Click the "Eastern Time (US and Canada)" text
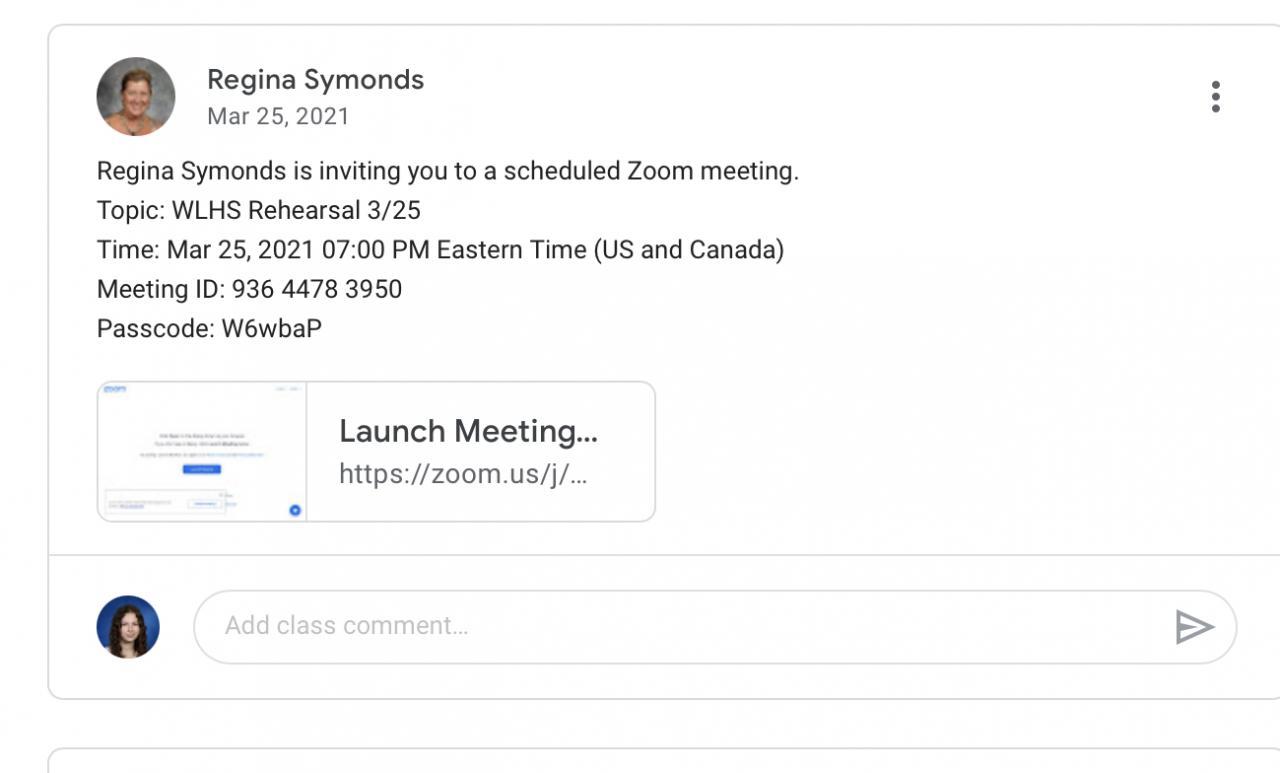Viewport: 1280px width, 773px height. click(610, 250)
